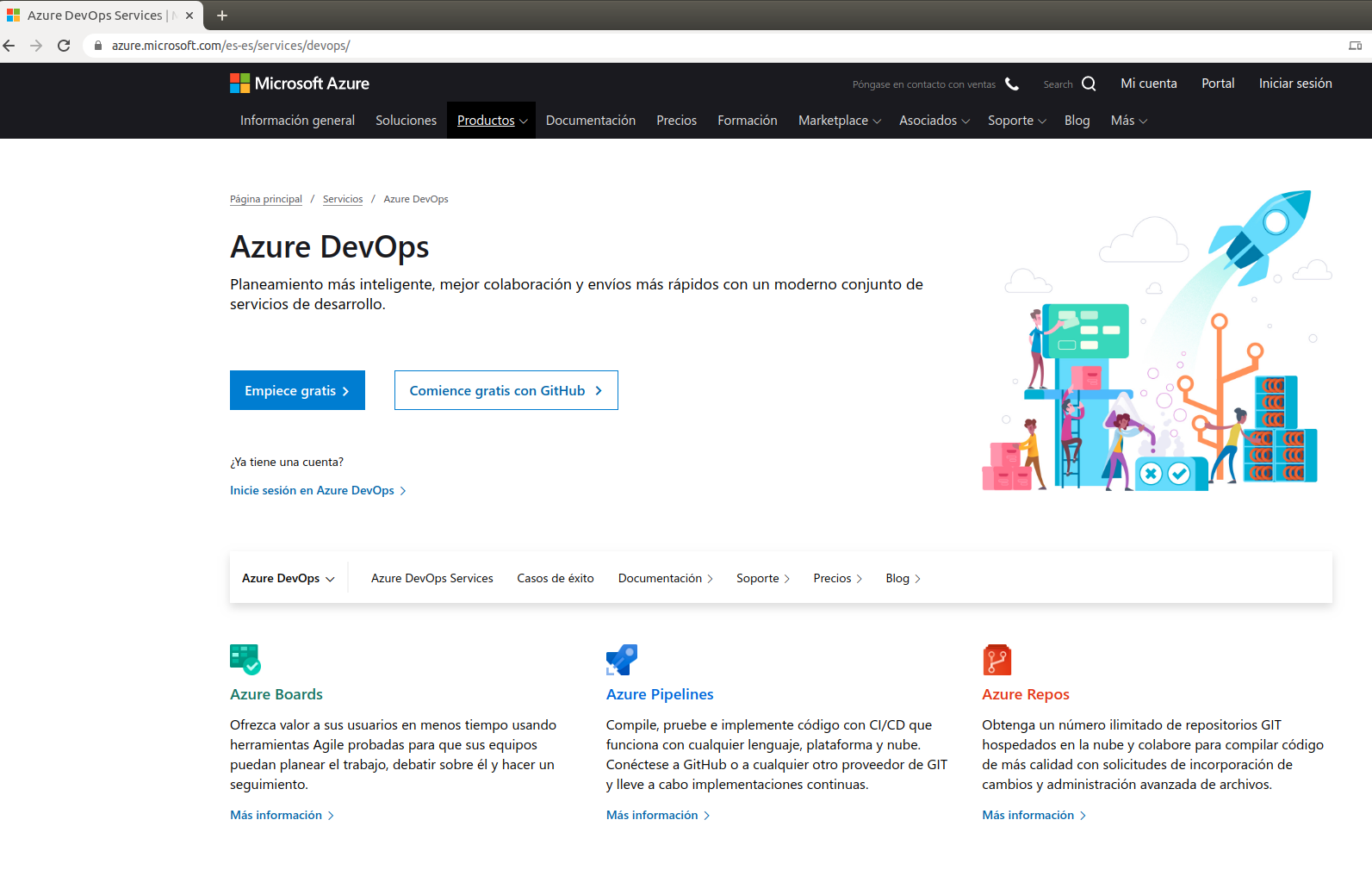Open Documentación in the sub-navigation bar
This screenshot has height=876, width=1372.
(x=666, y=579)
